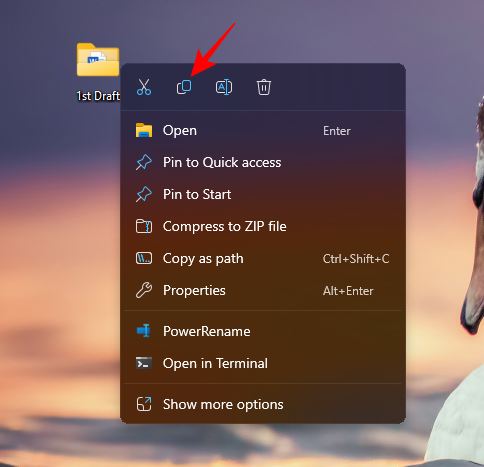Launch PowerRename from the menu

263,331
